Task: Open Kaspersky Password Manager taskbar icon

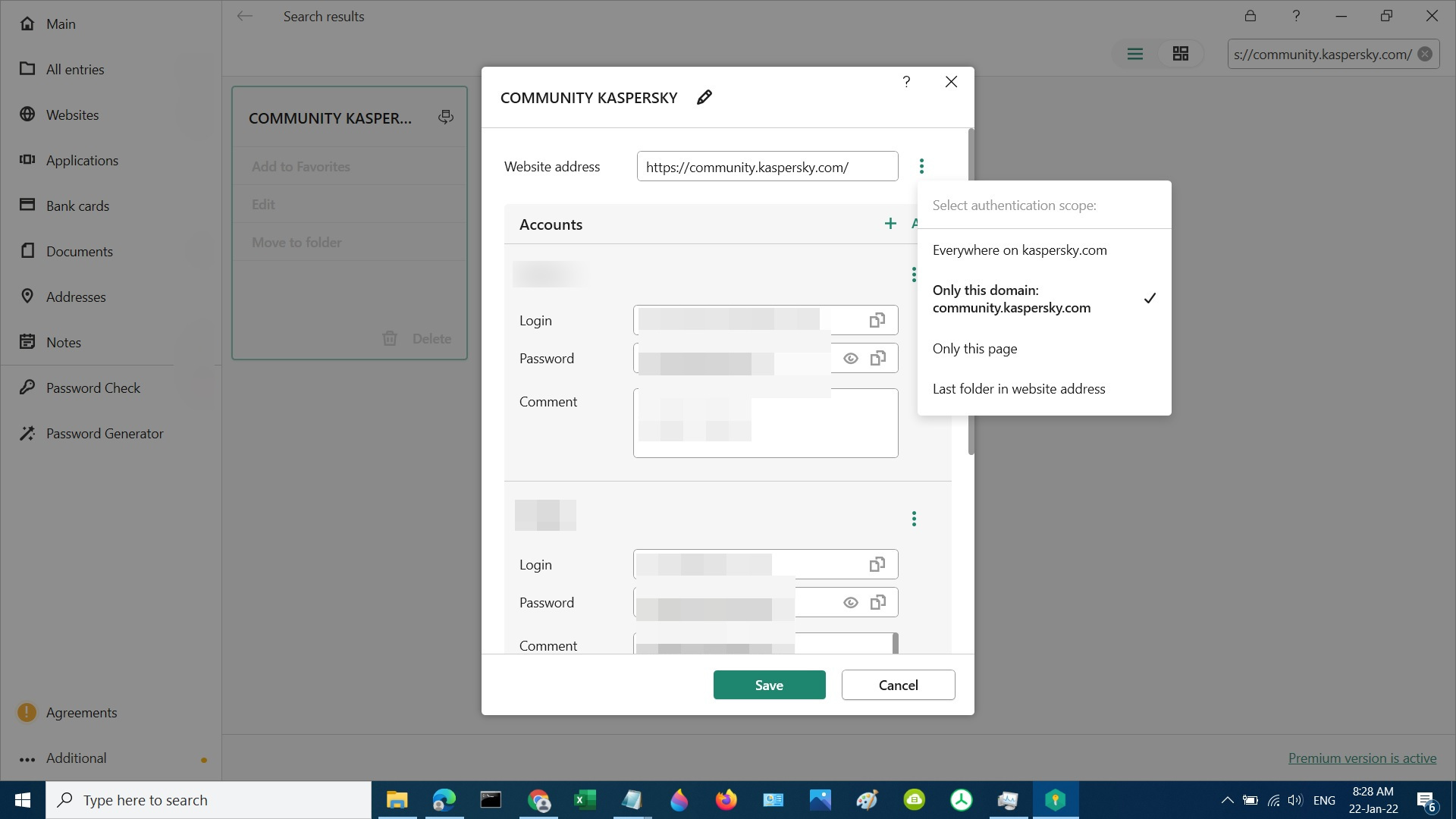Action: point(1055,800)
